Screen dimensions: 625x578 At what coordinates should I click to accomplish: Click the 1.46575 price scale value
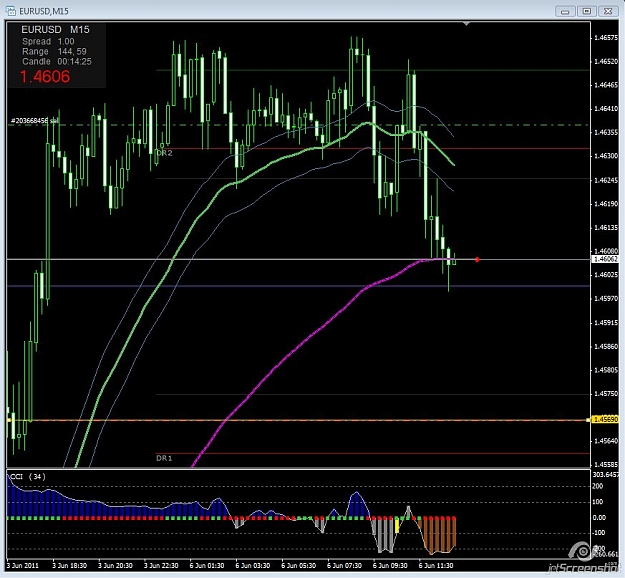point(606,38)
